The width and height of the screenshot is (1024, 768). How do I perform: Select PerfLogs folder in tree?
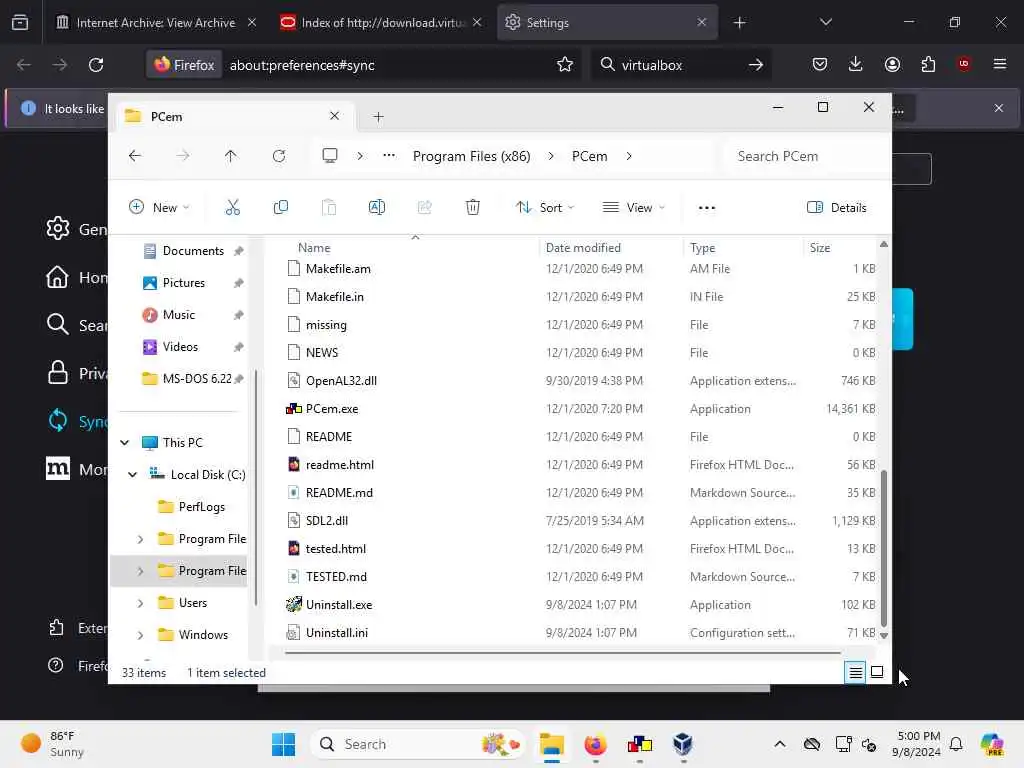click(x=202, y=507)
